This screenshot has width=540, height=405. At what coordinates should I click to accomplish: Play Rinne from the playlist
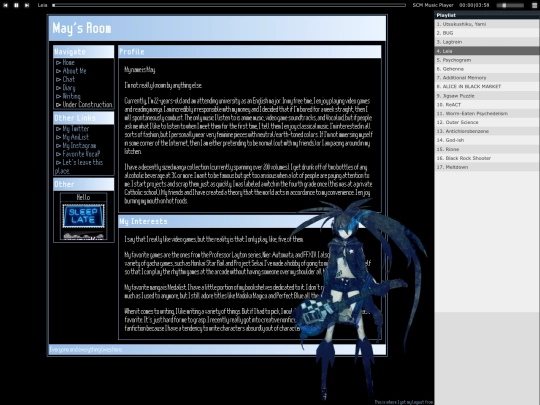pos(487,149)
